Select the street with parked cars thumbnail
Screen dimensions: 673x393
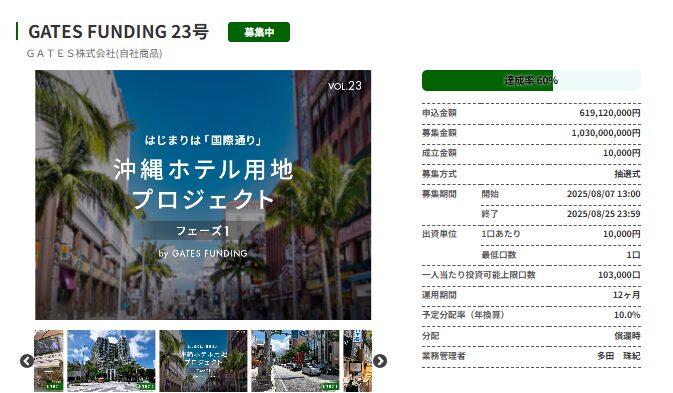point(295,360)
